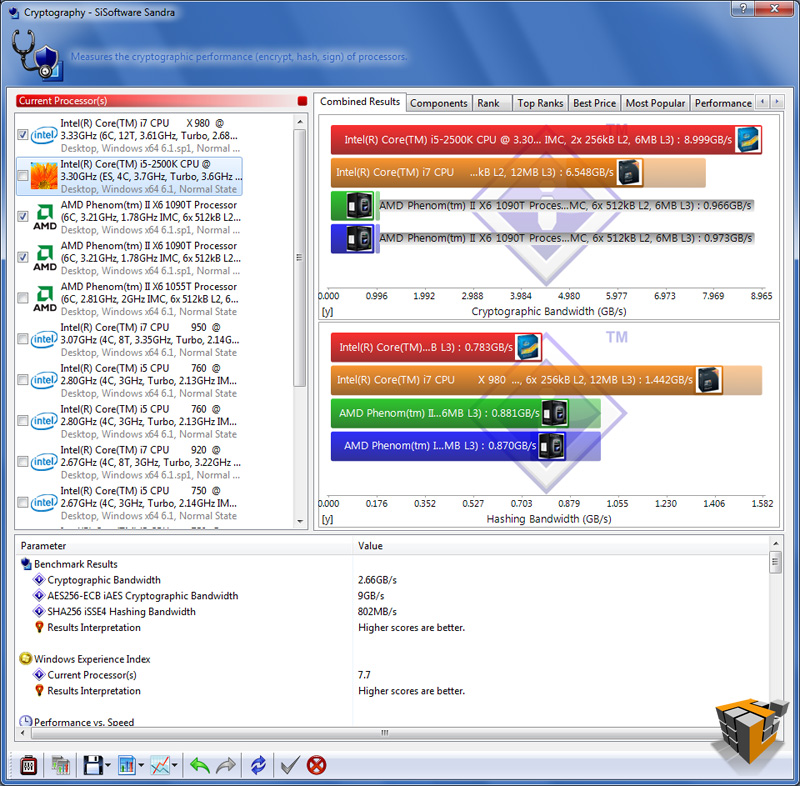This screenshot has height=786, width=800.
Task: Check the Intel Core i7 950 checkbox
Action: (x=22, y=339)
